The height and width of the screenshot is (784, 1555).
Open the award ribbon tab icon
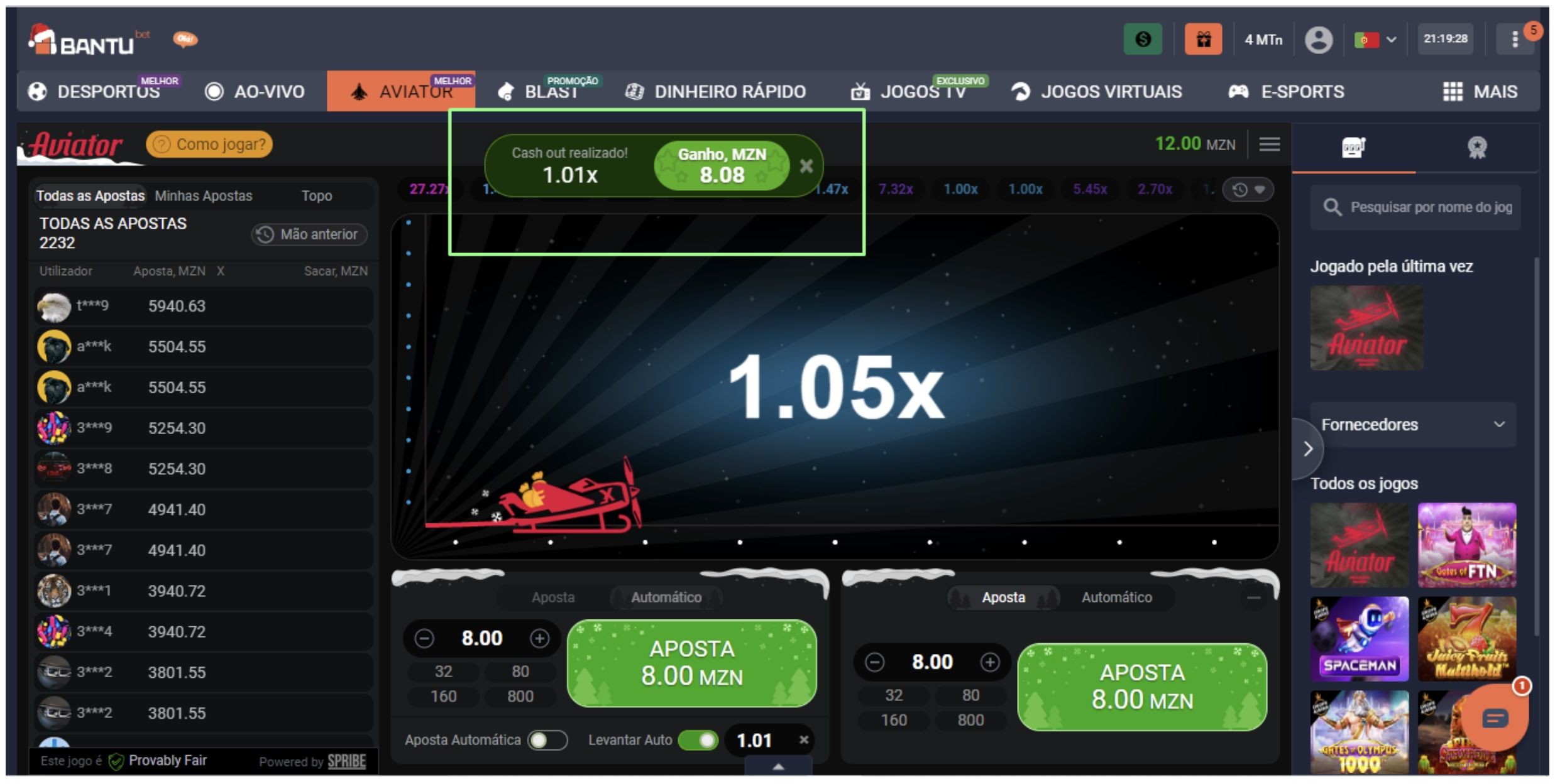(x=1476, y=148)
